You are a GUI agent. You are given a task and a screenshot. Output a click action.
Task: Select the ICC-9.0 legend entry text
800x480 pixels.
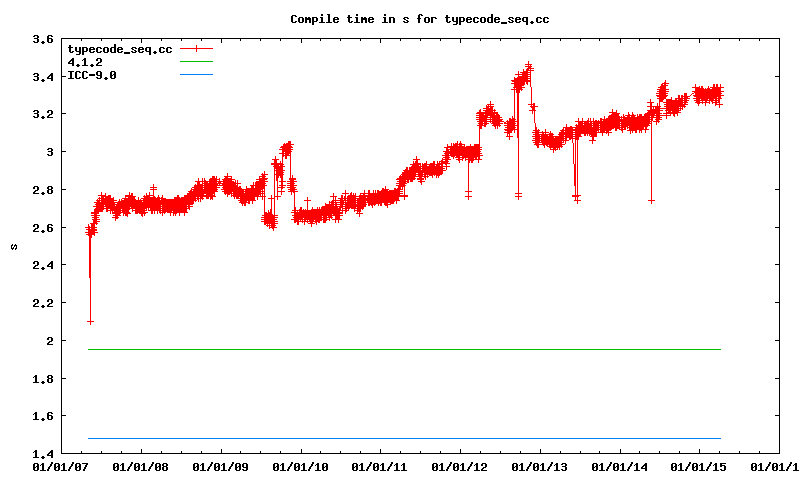click(x=92, y=75)
